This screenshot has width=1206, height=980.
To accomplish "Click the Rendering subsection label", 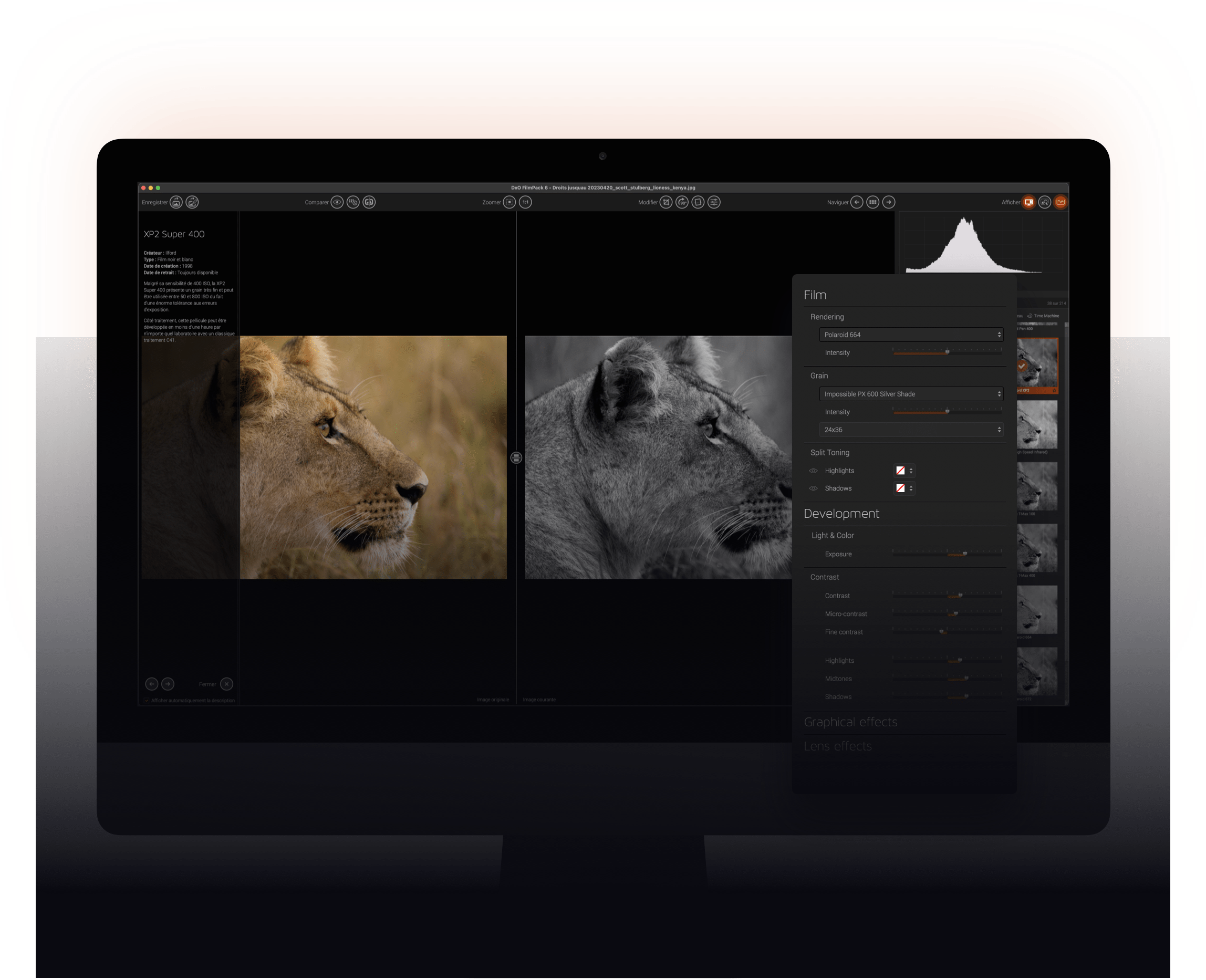I will (827, 317).
